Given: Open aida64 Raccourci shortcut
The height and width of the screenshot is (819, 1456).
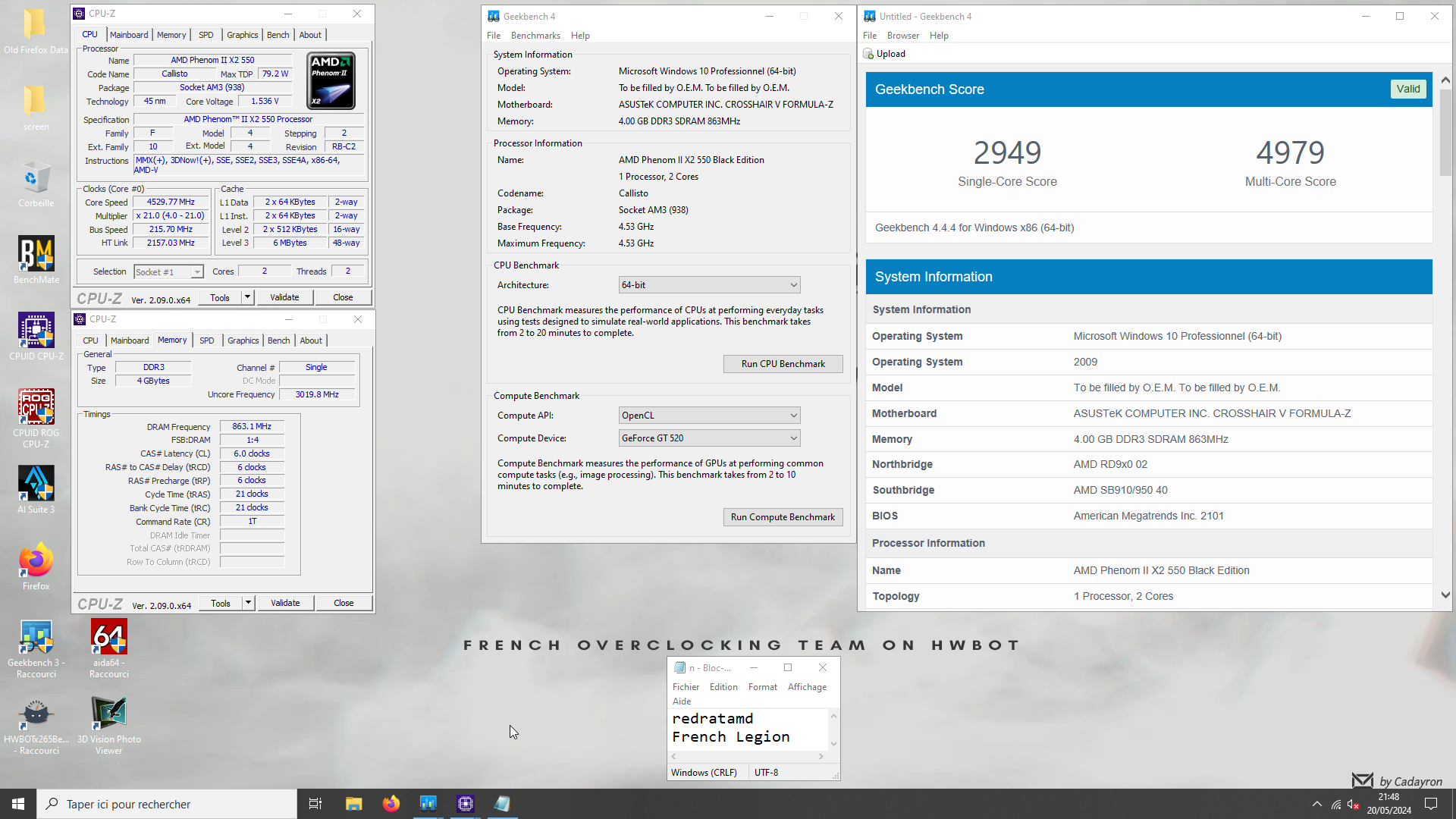Looking at the screenshot, I should (109, 648).
